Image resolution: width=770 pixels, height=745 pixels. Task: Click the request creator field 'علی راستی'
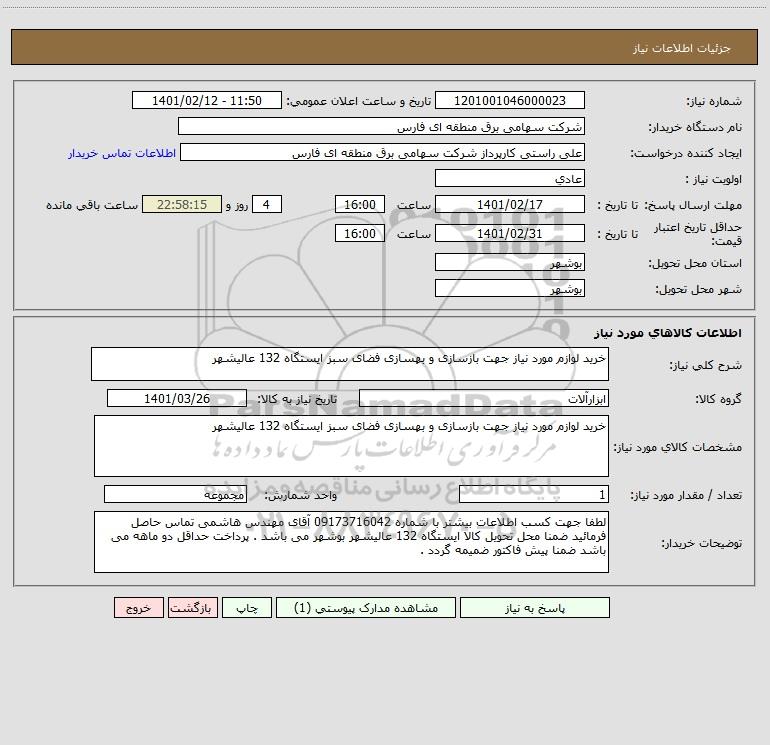[382, 152]
